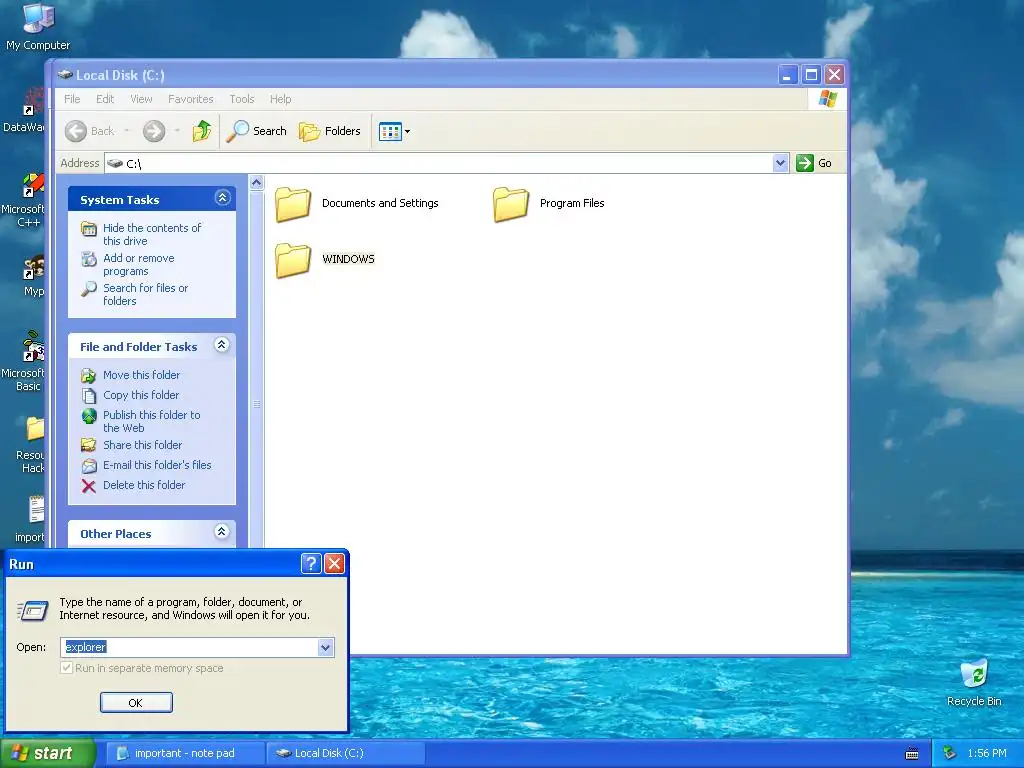Click the E-mail folder's files envelope icon
Screen dimensions: 1024x768
(x=89, y=466)
